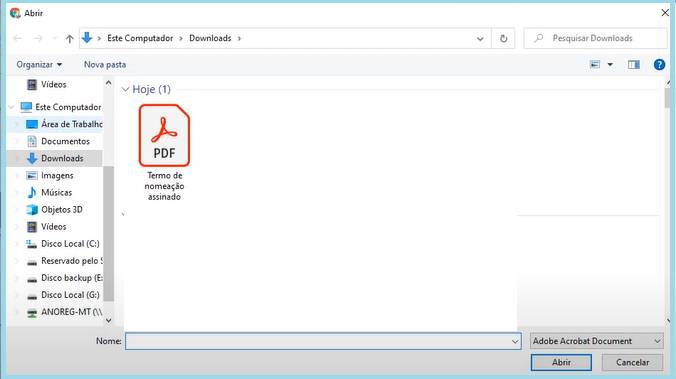Viewport: 676px width, 379px height.
Task: Close the Abrir dialog
Action: click(x=664, y=13)
